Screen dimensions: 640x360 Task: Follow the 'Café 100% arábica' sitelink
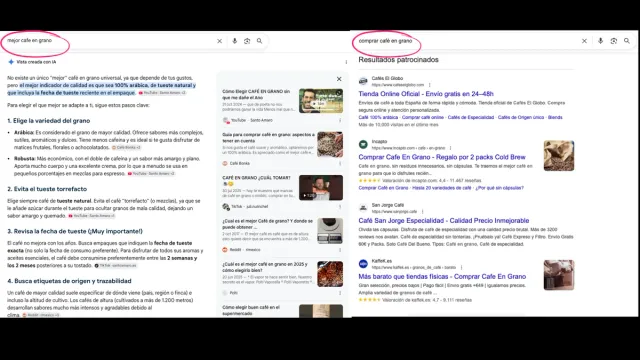pyautogui.click(x=378, y=118)
